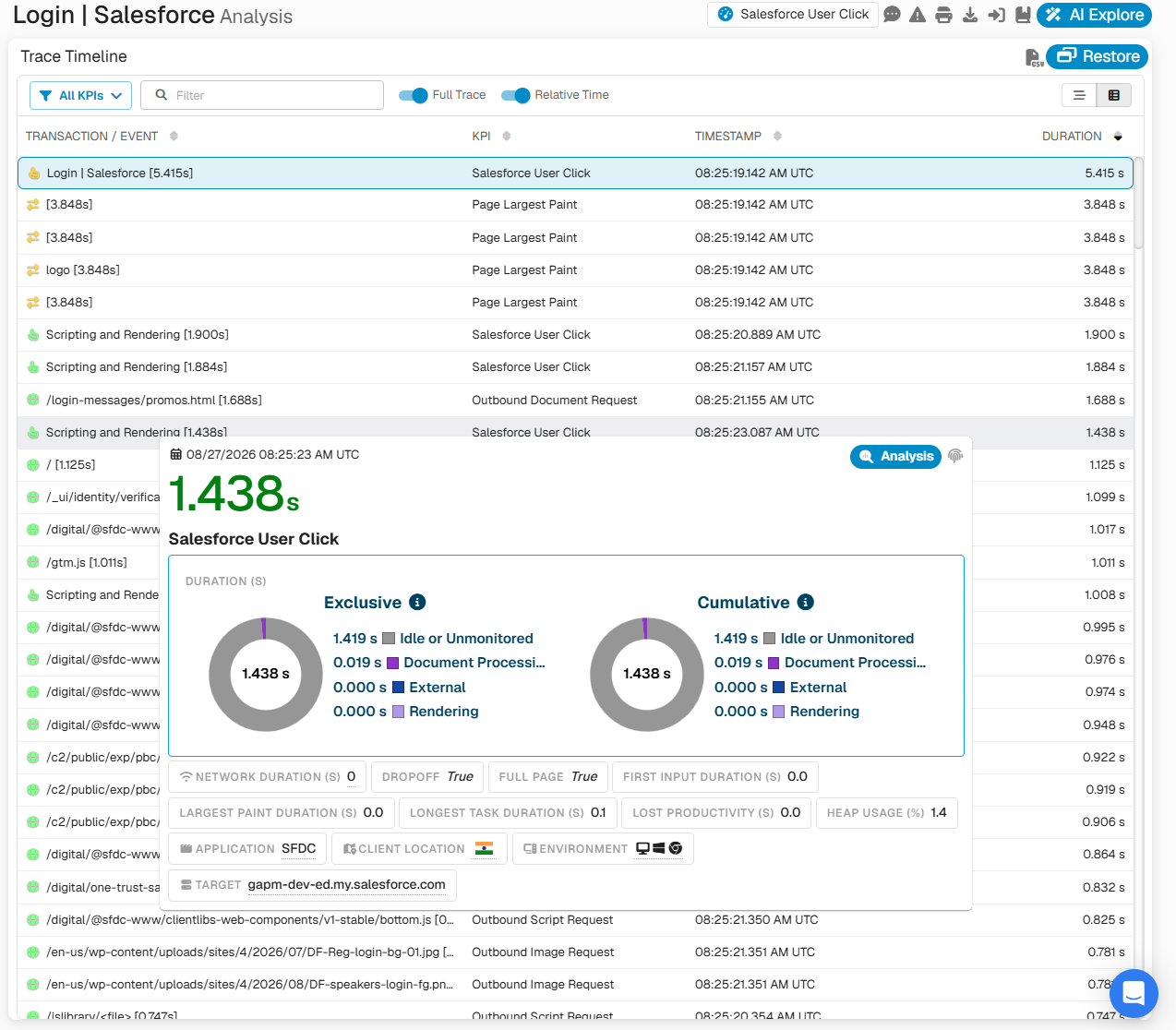Select the bottom.js Outbound Script Request row
Image resolution: width=1176 pixels, height=1030 pixels.
coord(575,920)
